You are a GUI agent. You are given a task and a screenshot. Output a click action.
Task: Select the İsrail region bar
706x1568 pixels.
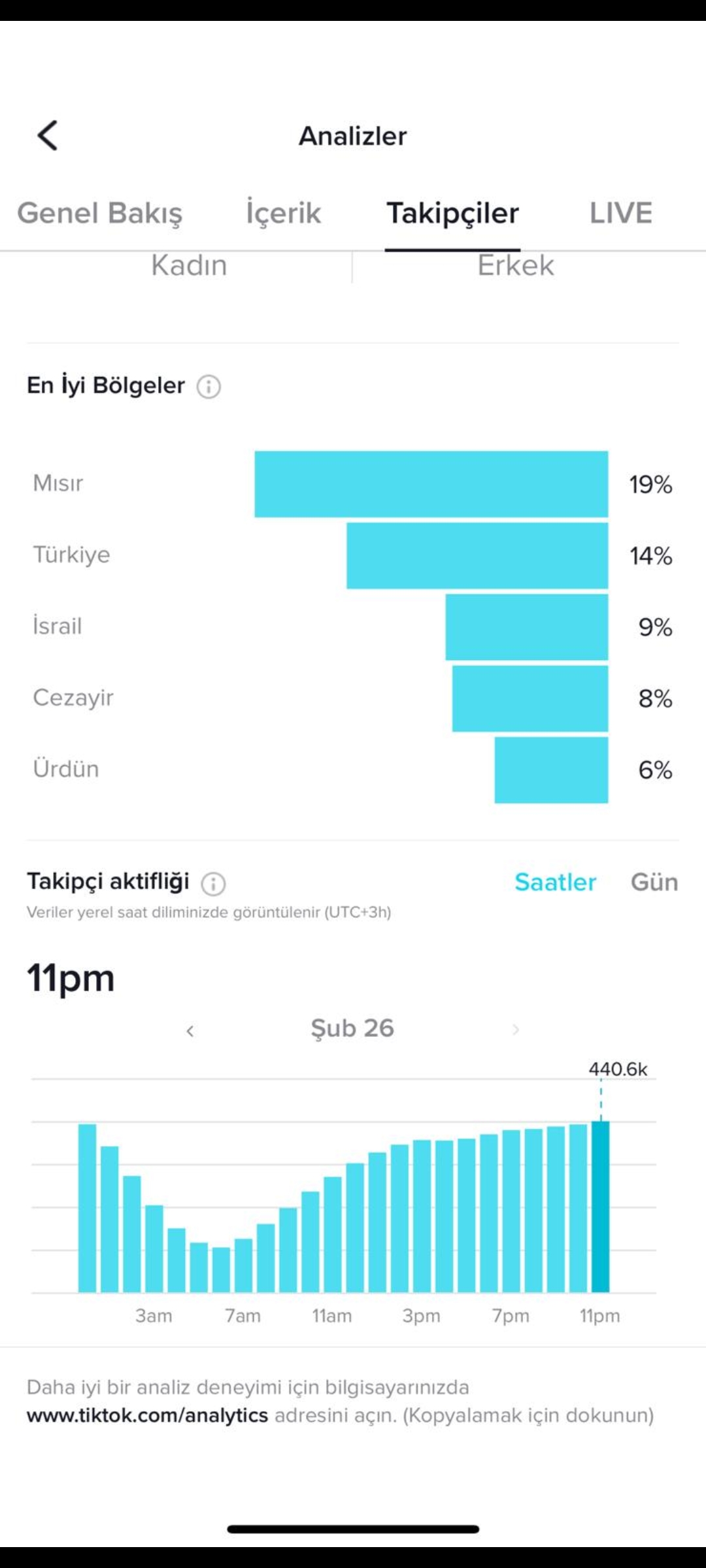(x=527, y=627)
